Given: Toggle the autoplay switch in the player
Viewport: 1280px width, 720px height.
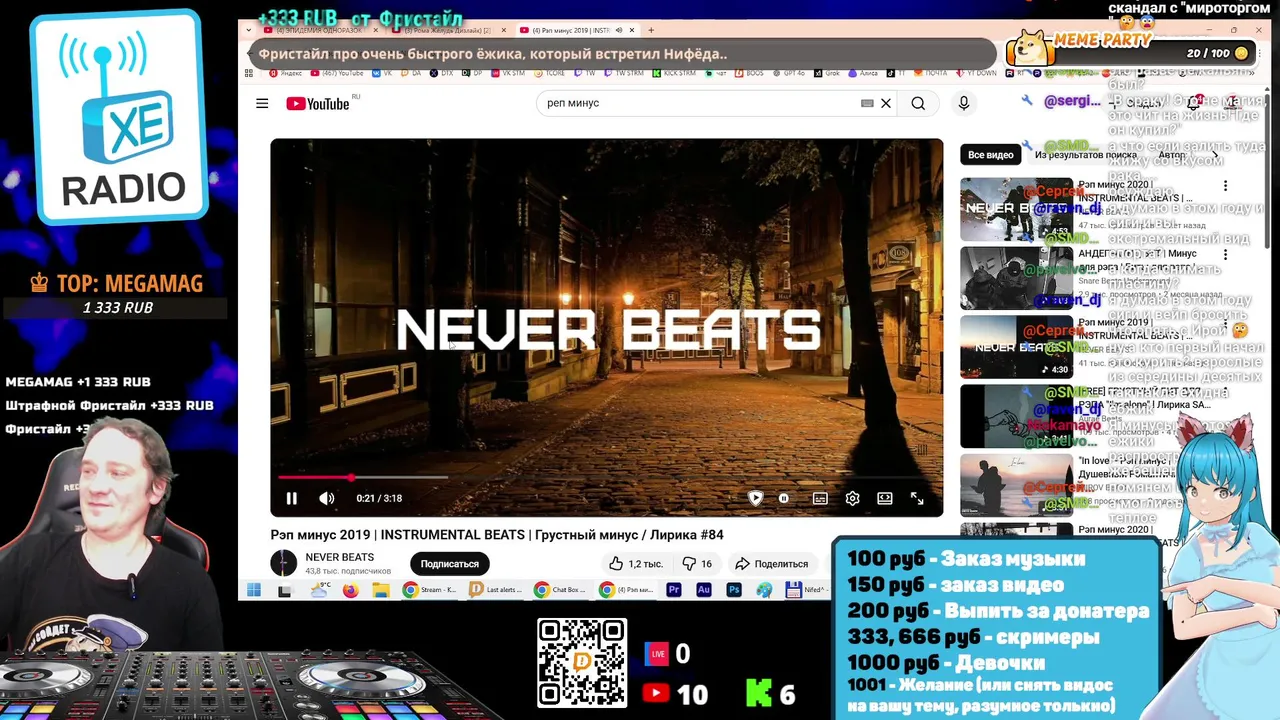Looking at the screenshot, I should 784,498.
